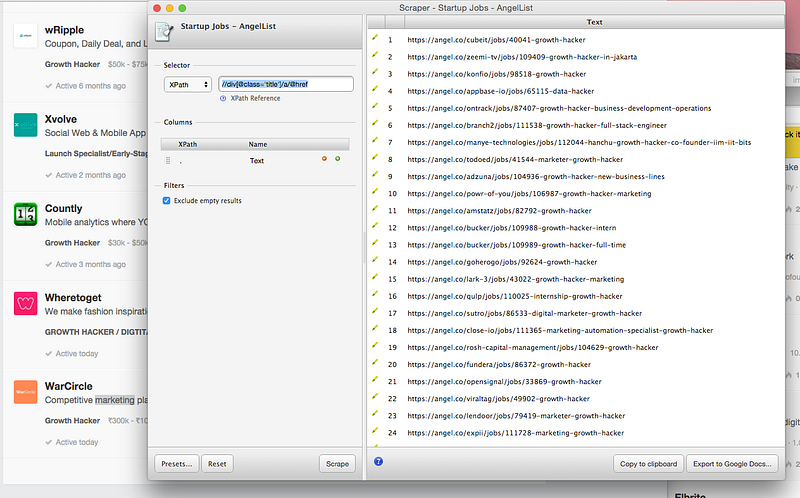Select the lendoor marketer-growth-hacker URL
800x498 pixels.
pyautogui.click(x=516, y=416)
